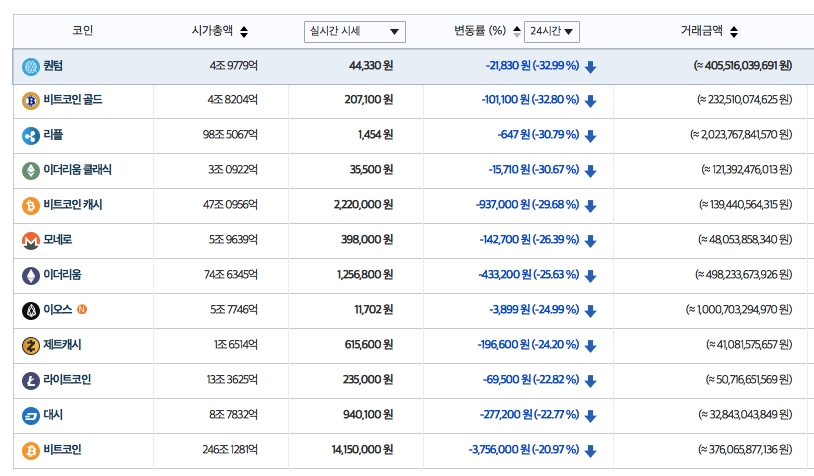This screenshot has width=814, height=476.
Task: Click the Ripple coin icon
Action: [x=31, y=135]
